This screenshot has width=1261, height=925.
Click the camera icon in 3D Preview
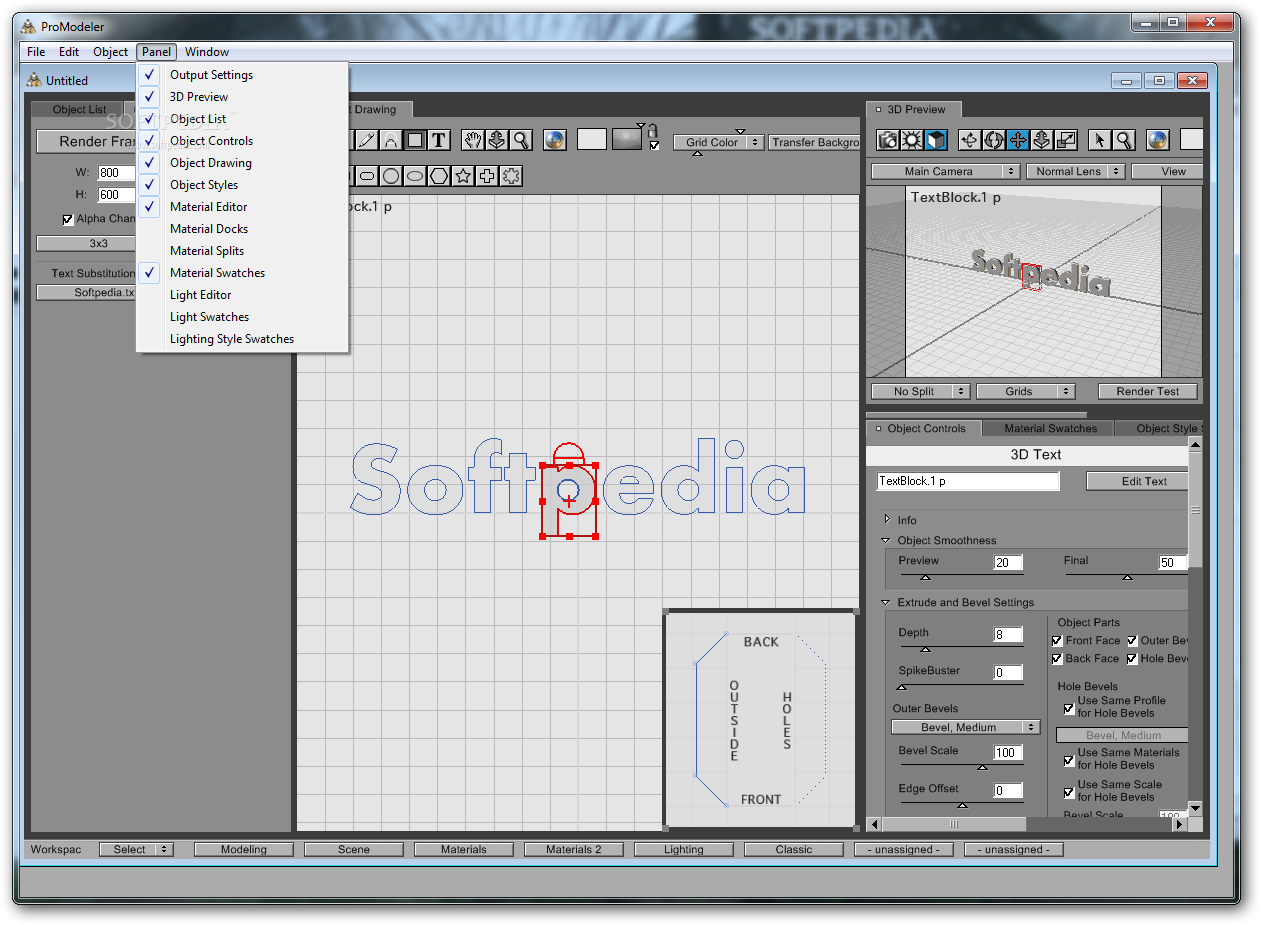[x=888, y=141]
